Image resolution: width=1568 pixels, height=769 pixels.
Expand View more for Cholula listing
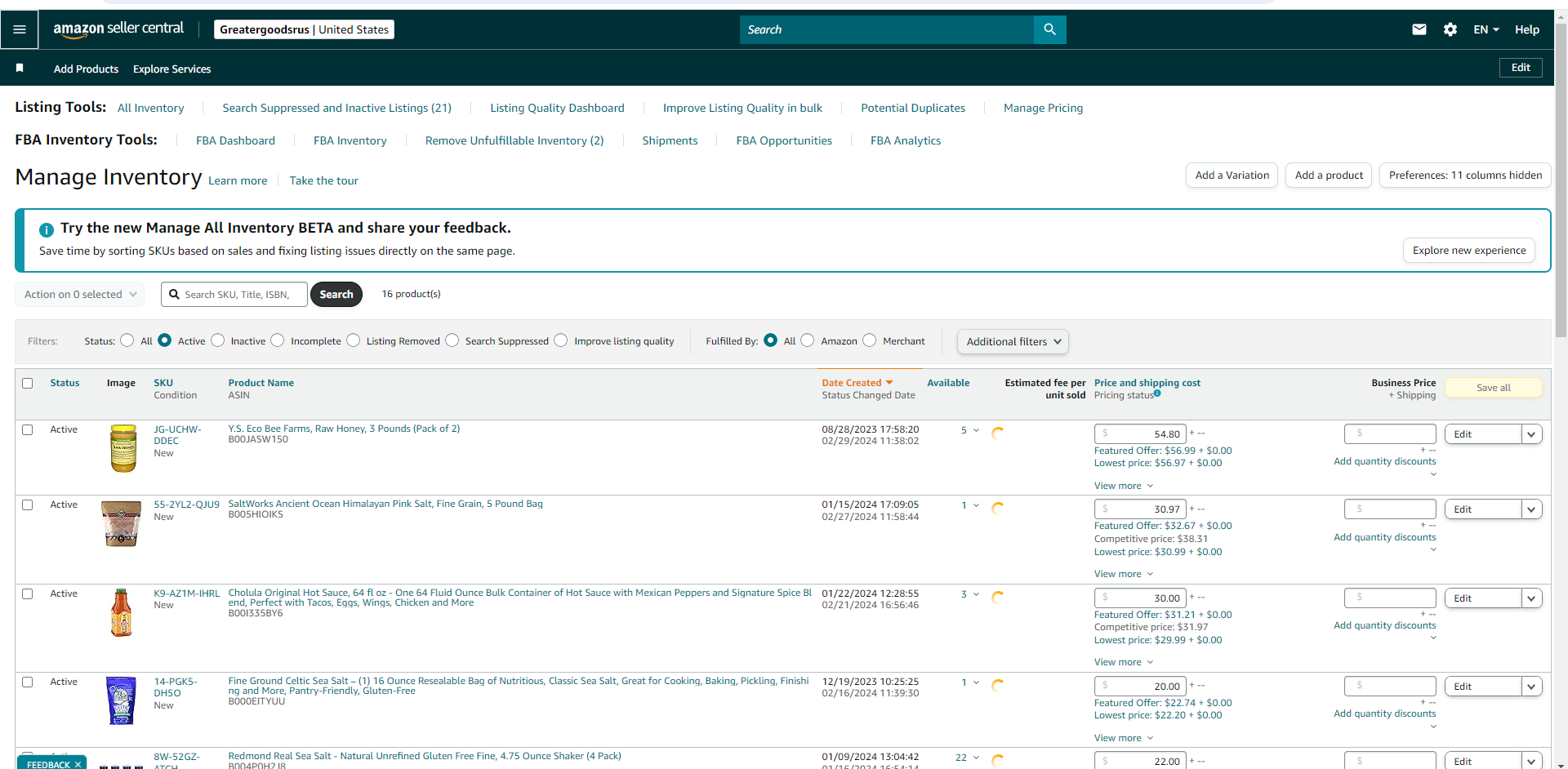1124,662
